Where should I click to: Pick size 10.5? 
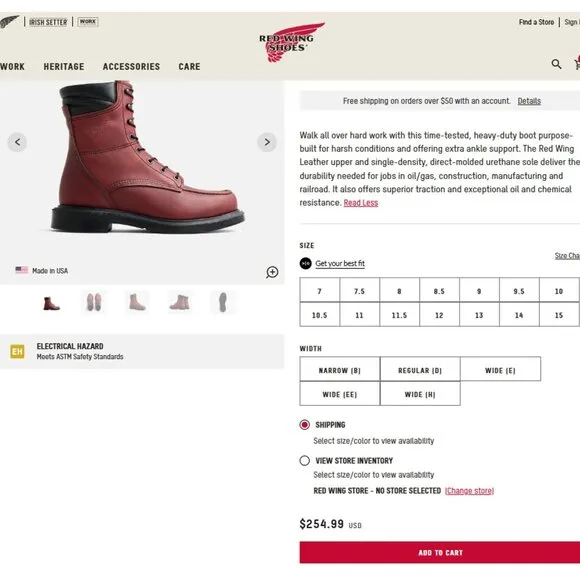[x=320, y=315]
